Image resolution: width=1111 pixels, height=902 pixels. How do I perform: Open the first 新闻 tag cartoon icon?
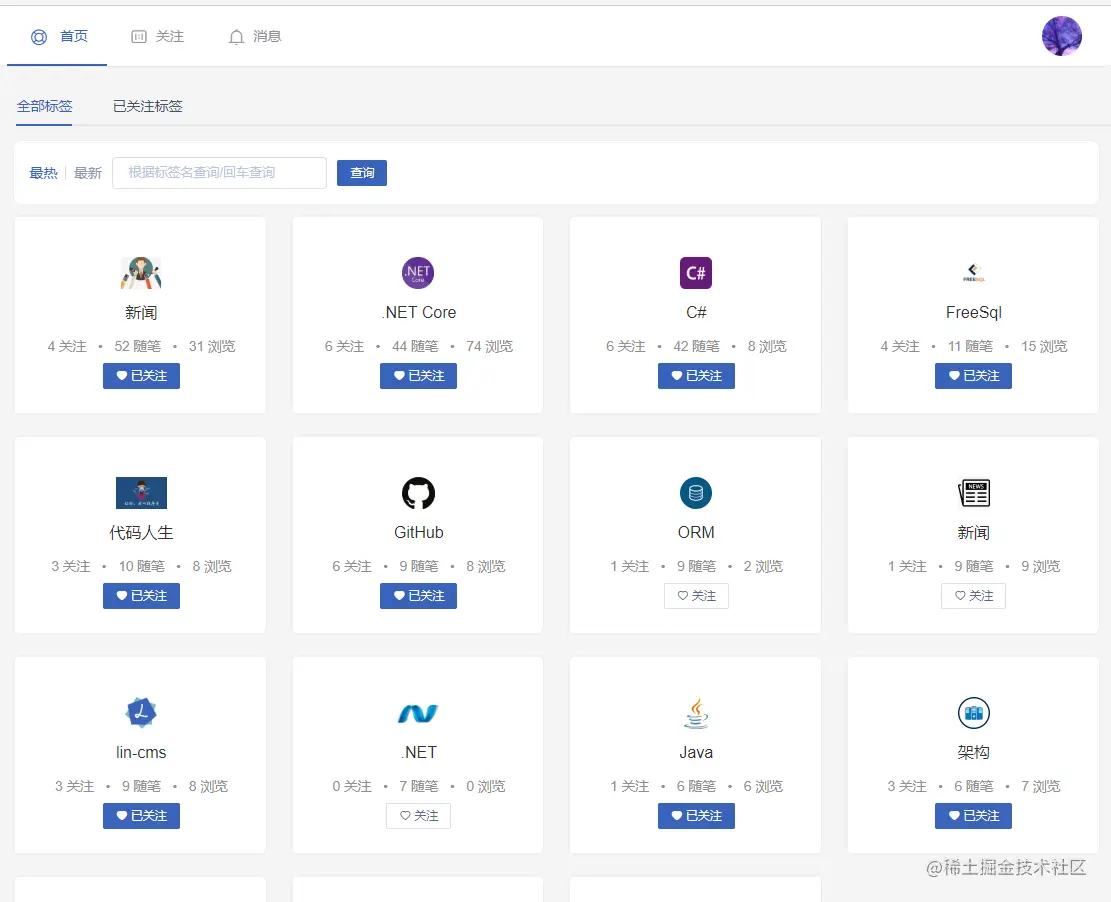[141, 273]
